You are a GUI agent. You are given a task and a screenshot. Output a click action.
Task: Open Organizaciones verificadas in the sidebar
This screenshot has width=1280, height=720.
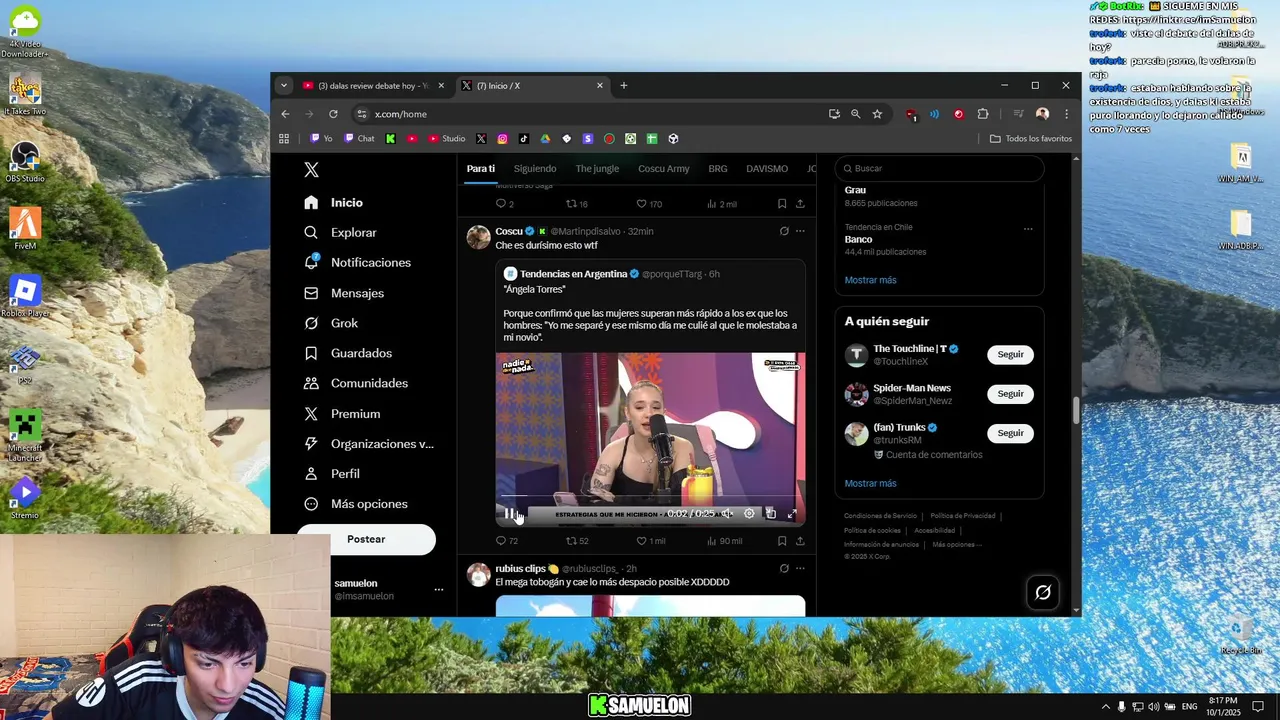tap(369, 443)
